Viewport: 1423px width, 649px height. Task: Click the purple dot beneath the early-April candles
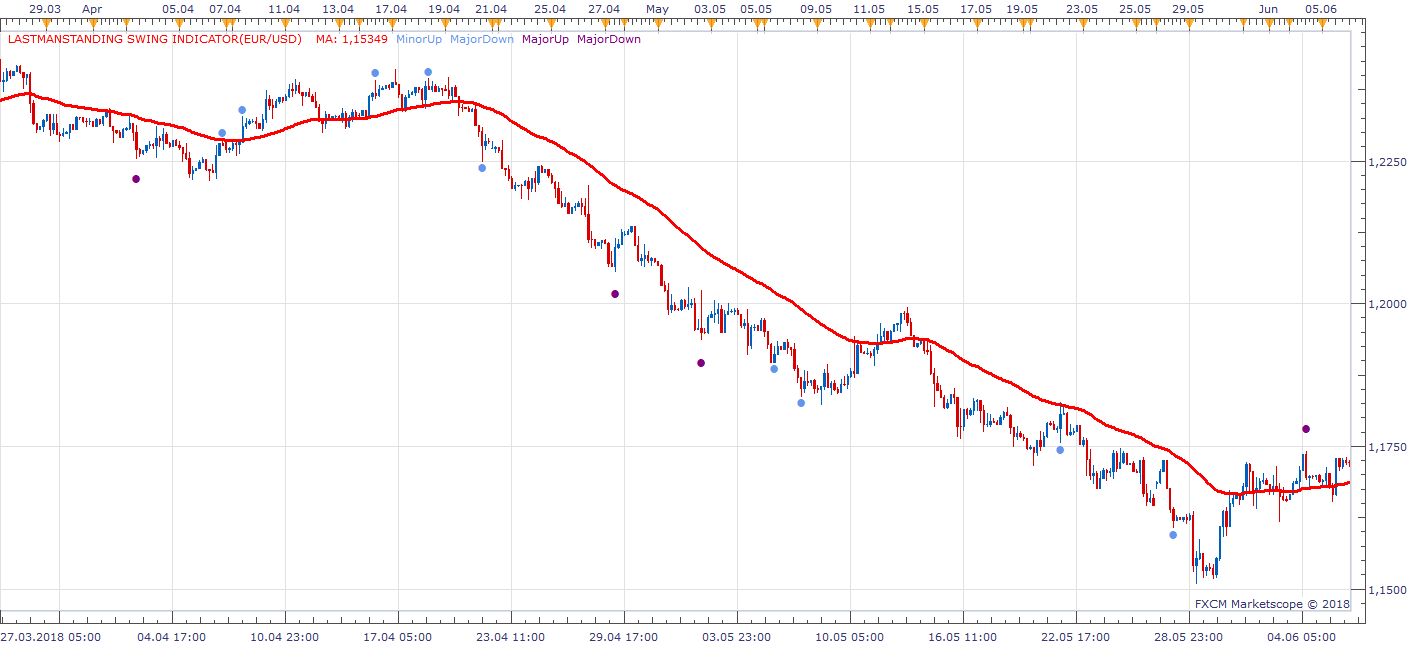point(136,179)
